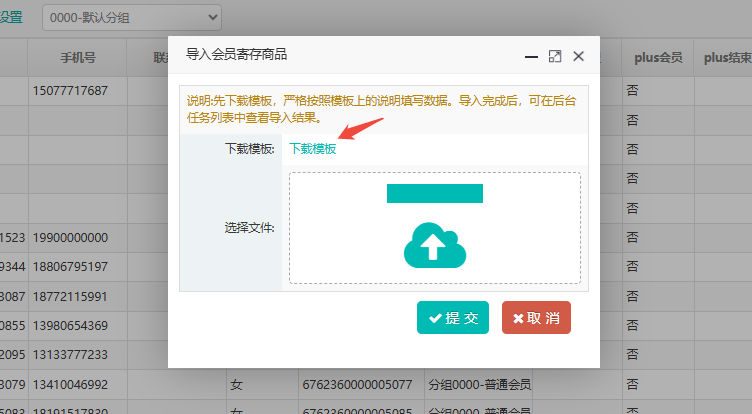
Task: Submit the import with 提交 button
Action: click(453, 318)
